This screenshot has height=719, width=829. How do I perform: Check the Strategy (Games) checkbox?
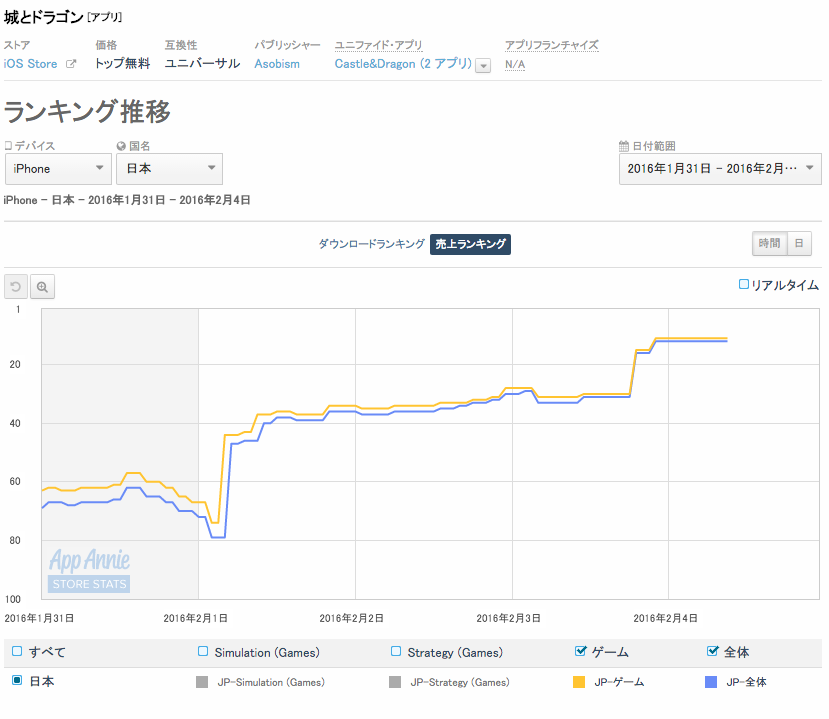pyautogui.click(x=396, y=651)
